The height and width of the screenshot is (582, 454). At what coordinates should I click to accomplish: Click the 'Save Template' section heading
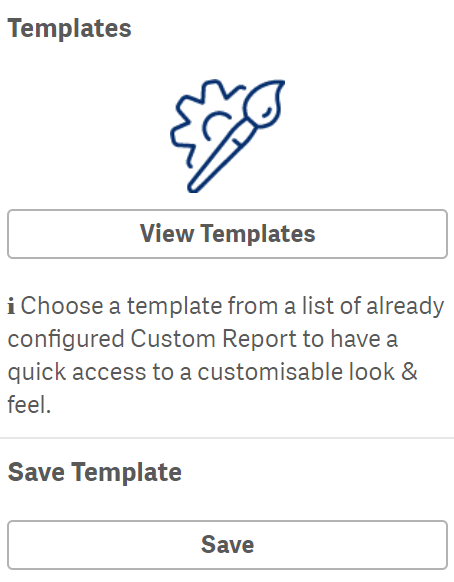(x=95, y=472)
